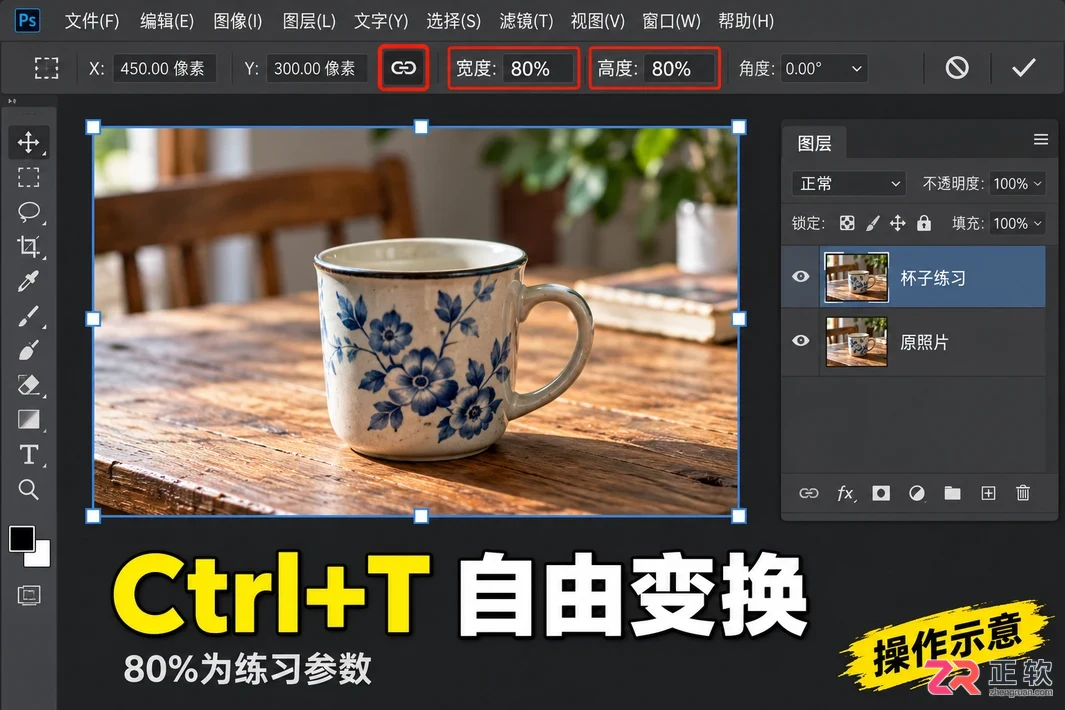
Task: Select the Lasso tool
Action: coord(28,211)
